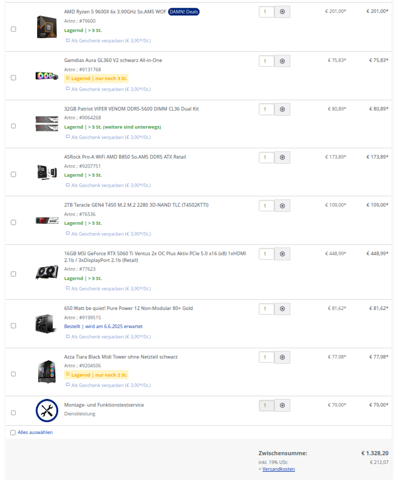The width and height of the screenshot is (395, 480).
Task: Select the 32GB Patriot VIPER VENOM row checkbox
Action: click(x=13, y=126)
